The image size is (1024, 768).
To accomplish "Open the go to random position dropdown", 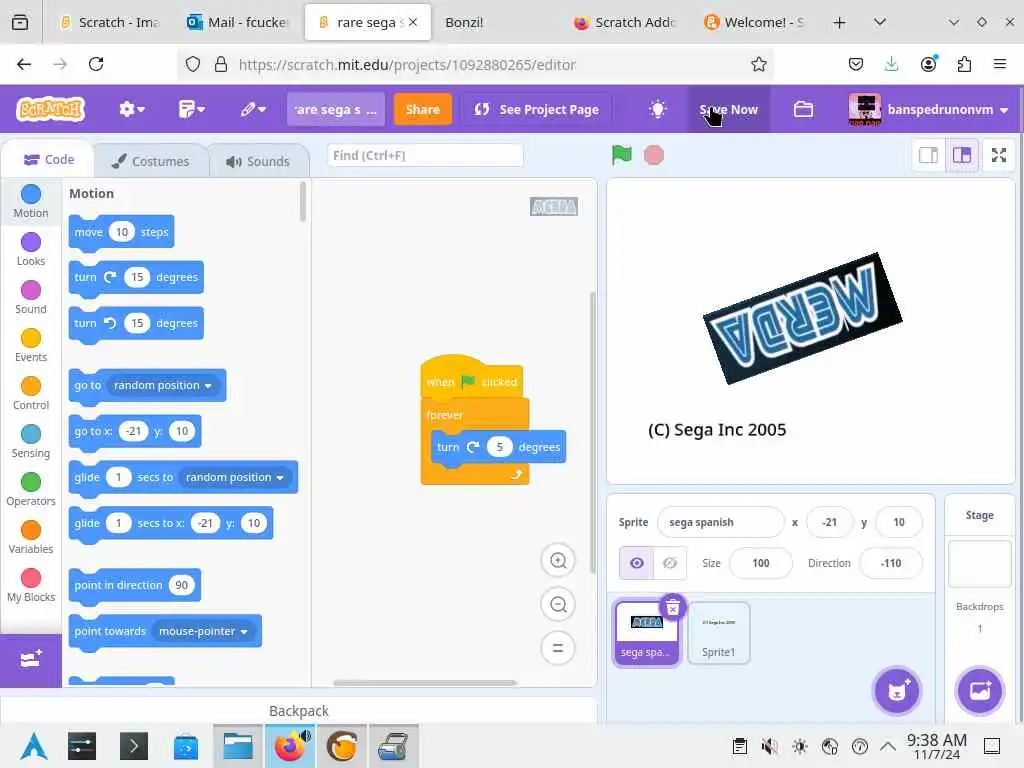I will pos(163,385).
